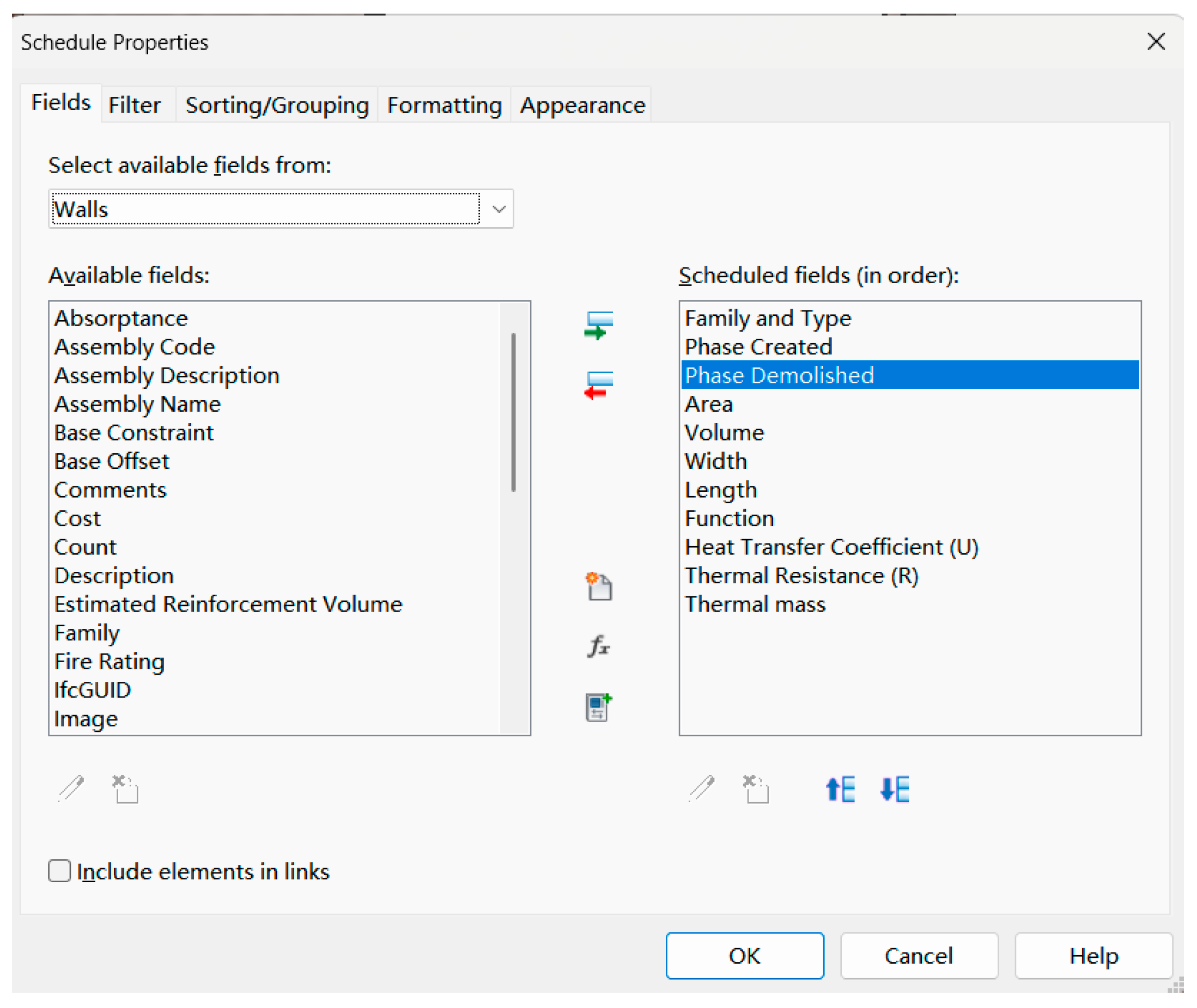
Task: Select Heat Transfer Coefficient (U) field
Action: click(831, 547)
